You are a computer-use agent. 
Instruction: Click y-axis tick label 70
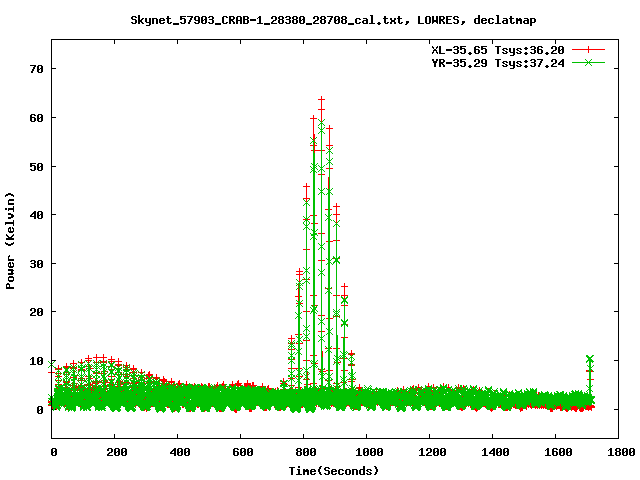pyautogui.click(x=36, y=69)
